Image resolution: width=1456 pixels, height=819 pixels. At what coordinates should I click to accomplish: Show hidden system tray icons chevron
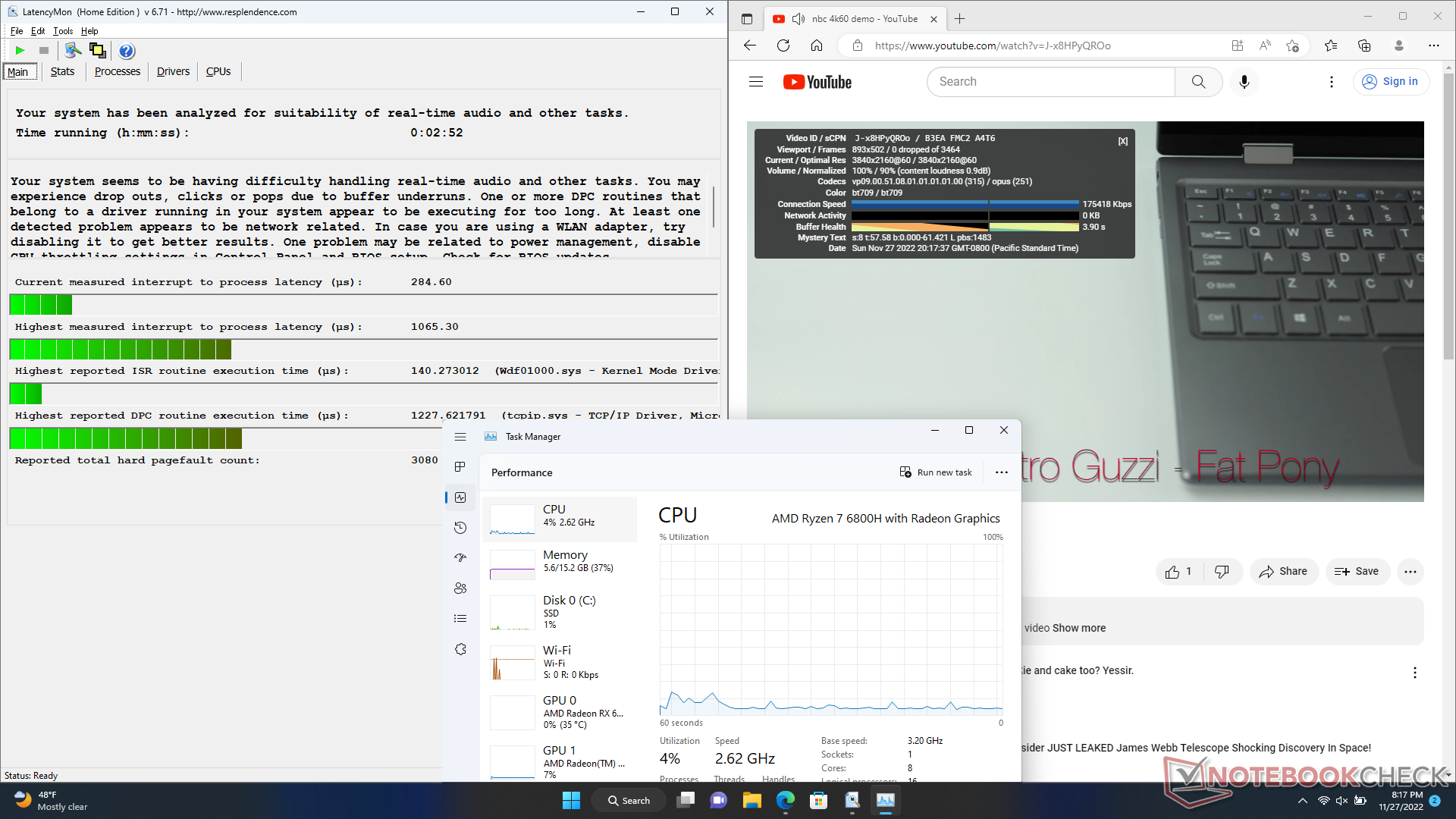pyautogui.click(x=1303, y=801)
